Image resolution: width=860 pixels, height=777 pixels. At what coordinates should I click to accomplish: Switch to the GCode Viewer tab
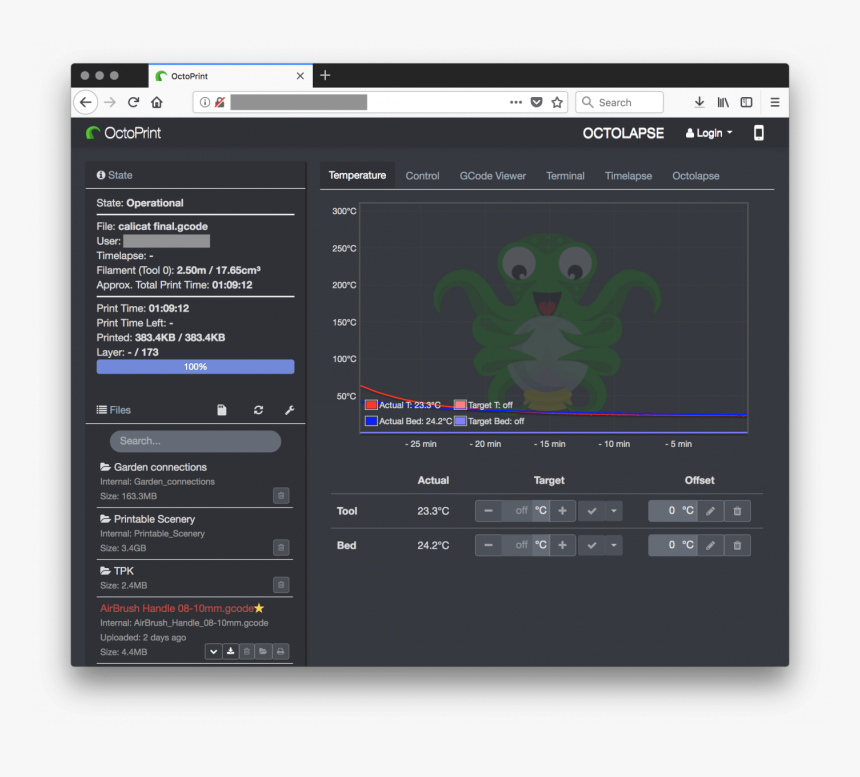(492, 176)
